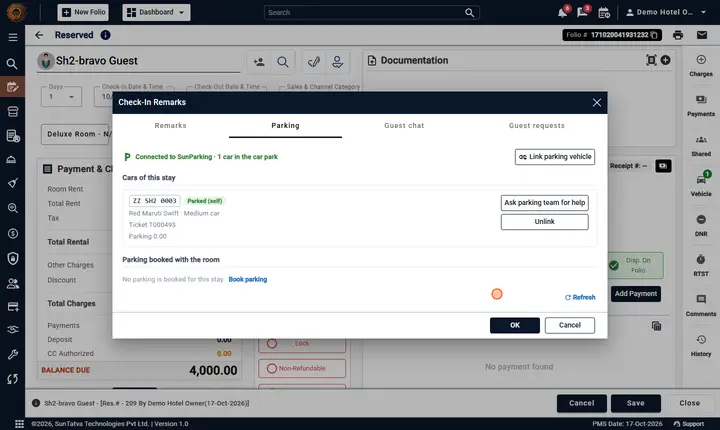This screenshot has width=720, height=430.
Task: Open the Deluxe Room selector
Action: (x=76, y=134)
